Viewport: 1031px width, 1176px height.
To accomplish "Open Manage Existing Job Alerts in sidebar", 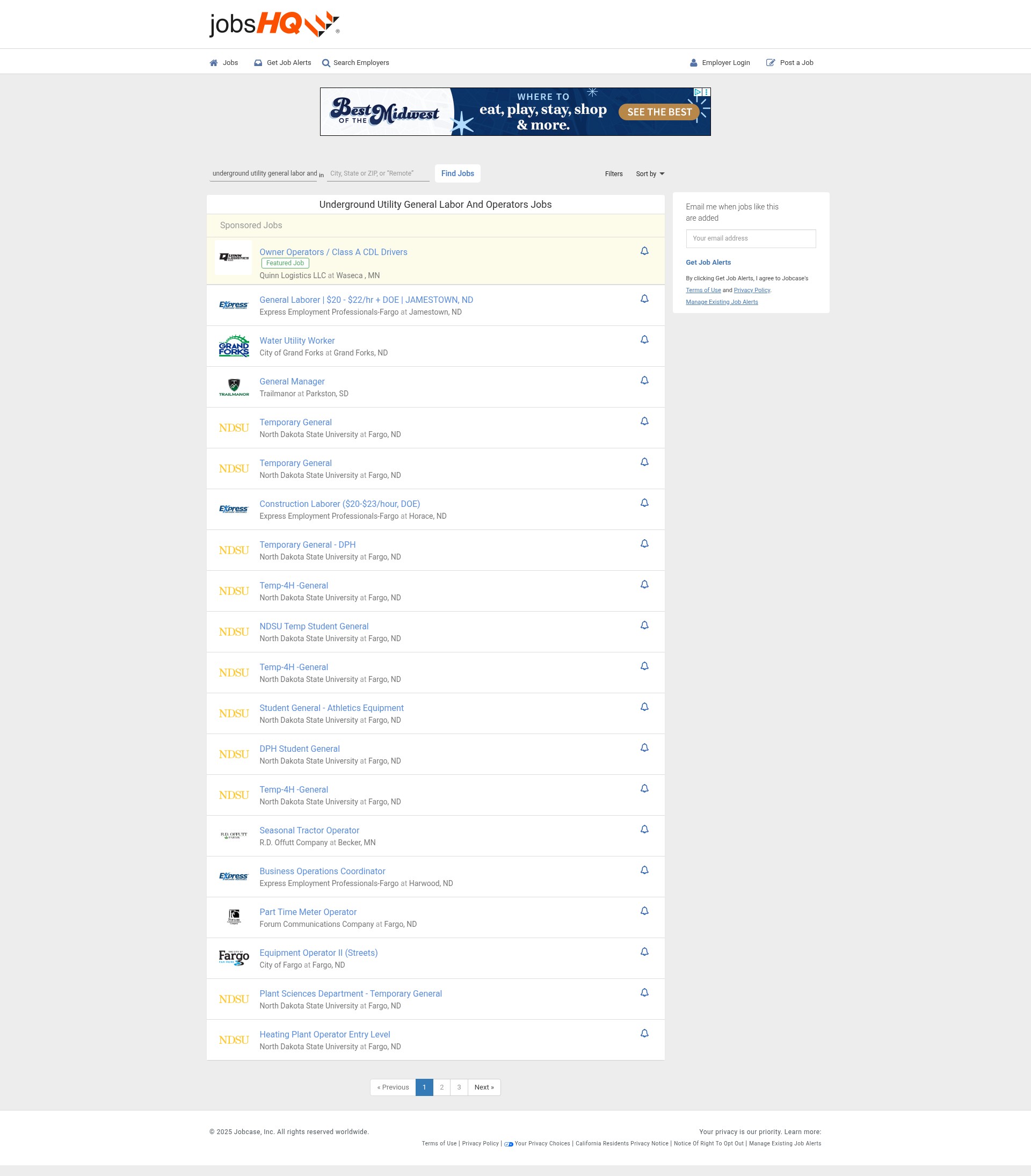I will click(722, 302).
